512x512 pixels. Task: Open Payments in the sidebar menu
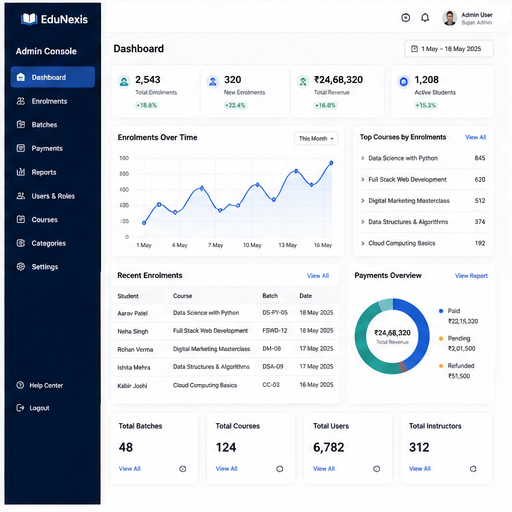pyautogui.click(x=53, y=148)
